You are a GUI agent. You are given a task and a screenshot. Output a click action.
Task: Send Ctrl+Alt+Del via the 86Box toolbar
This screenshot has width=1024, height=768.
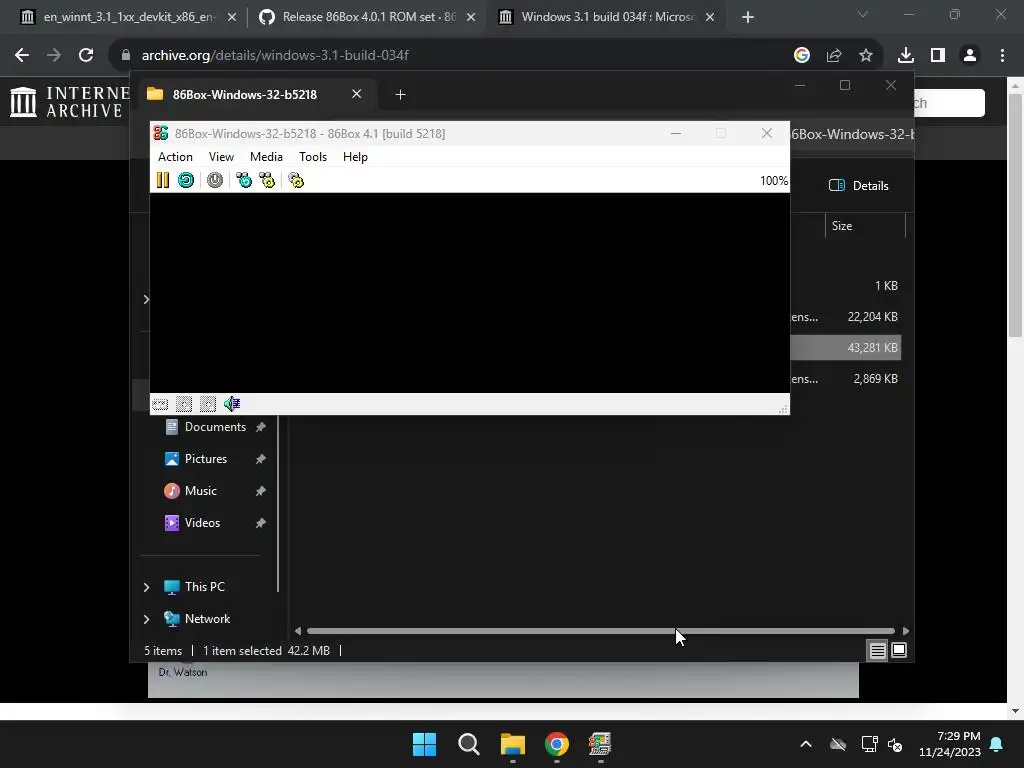[244, 180]
